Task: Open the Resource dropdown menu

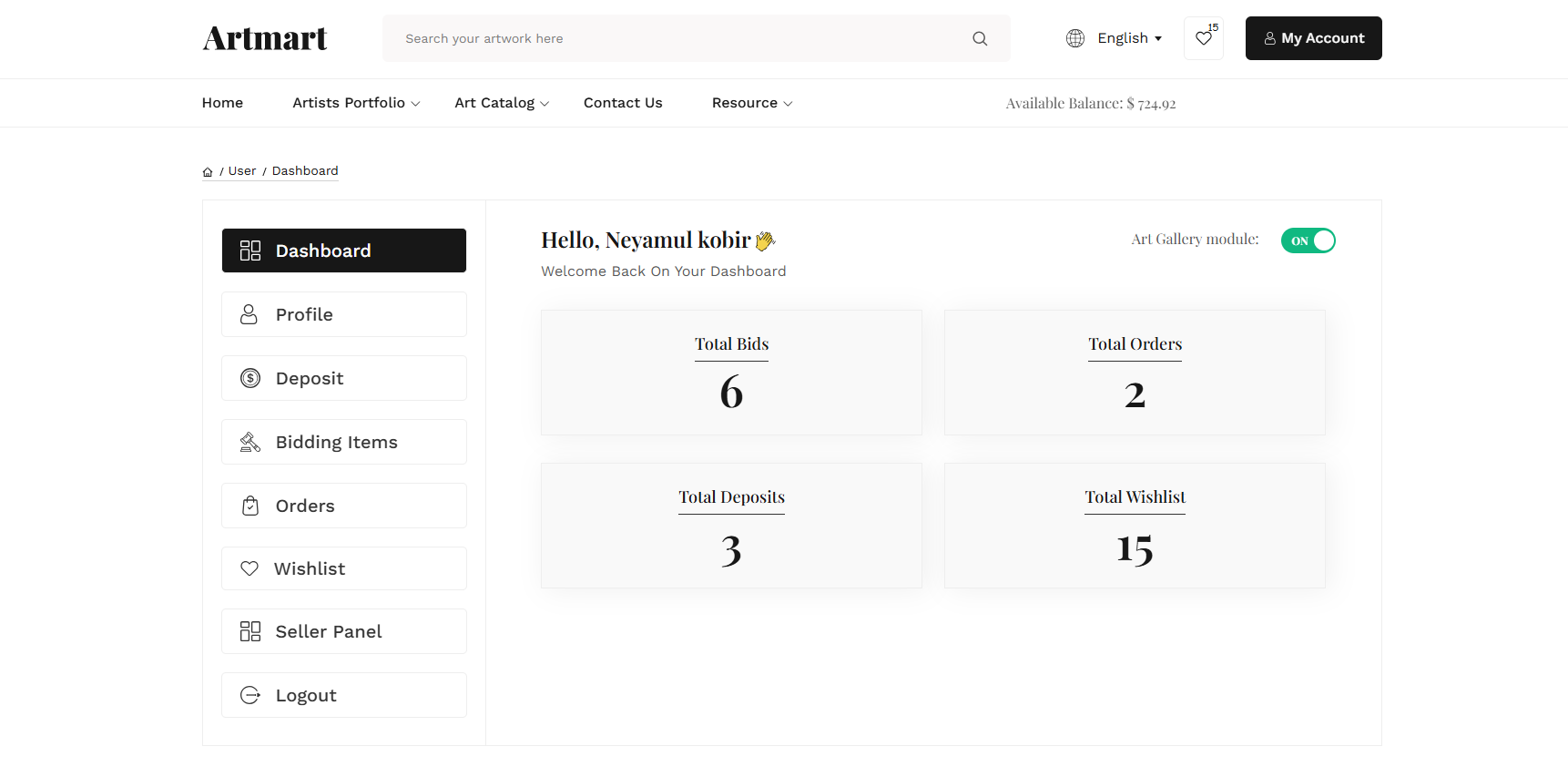Action: [752, 103]
